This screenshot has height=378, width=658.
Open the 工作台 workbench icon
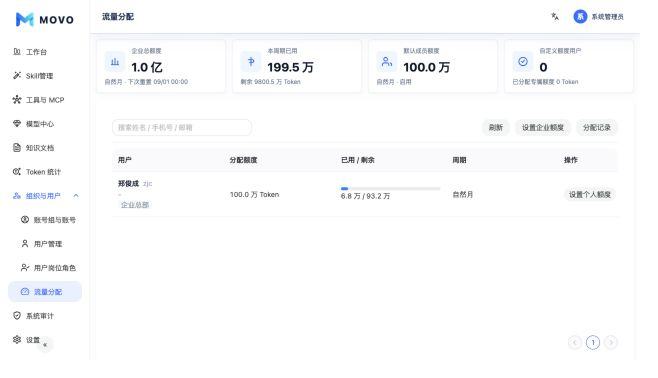click(x=17, y=52)
